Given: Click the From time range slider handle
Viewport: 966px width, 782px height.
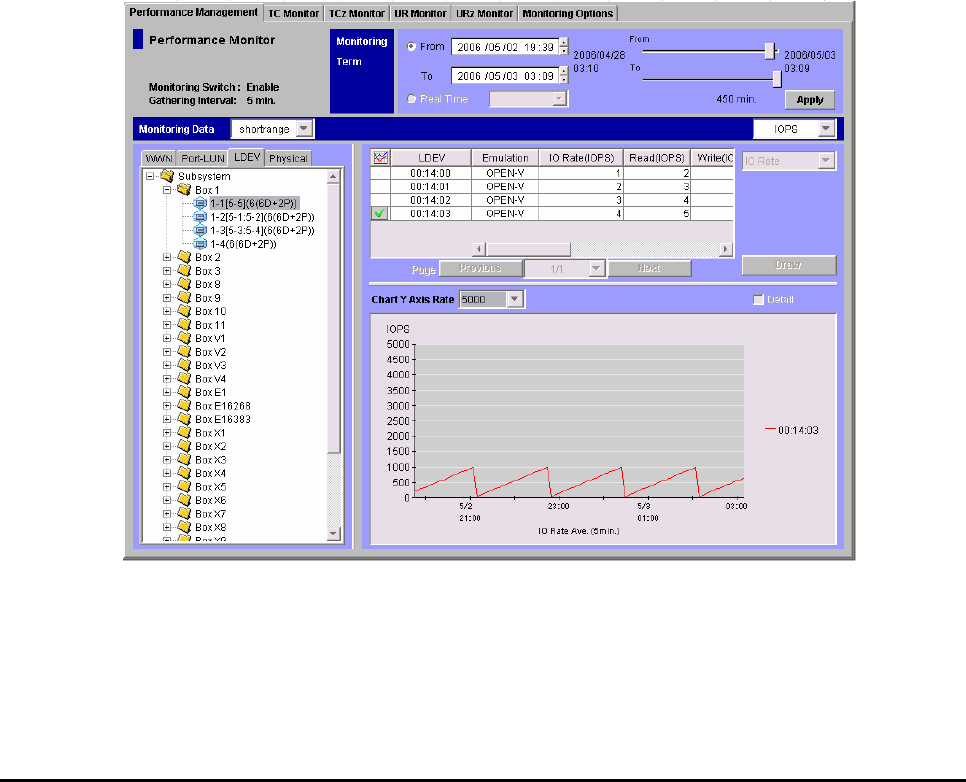Looking at the screenshot, I should point(770,50).
